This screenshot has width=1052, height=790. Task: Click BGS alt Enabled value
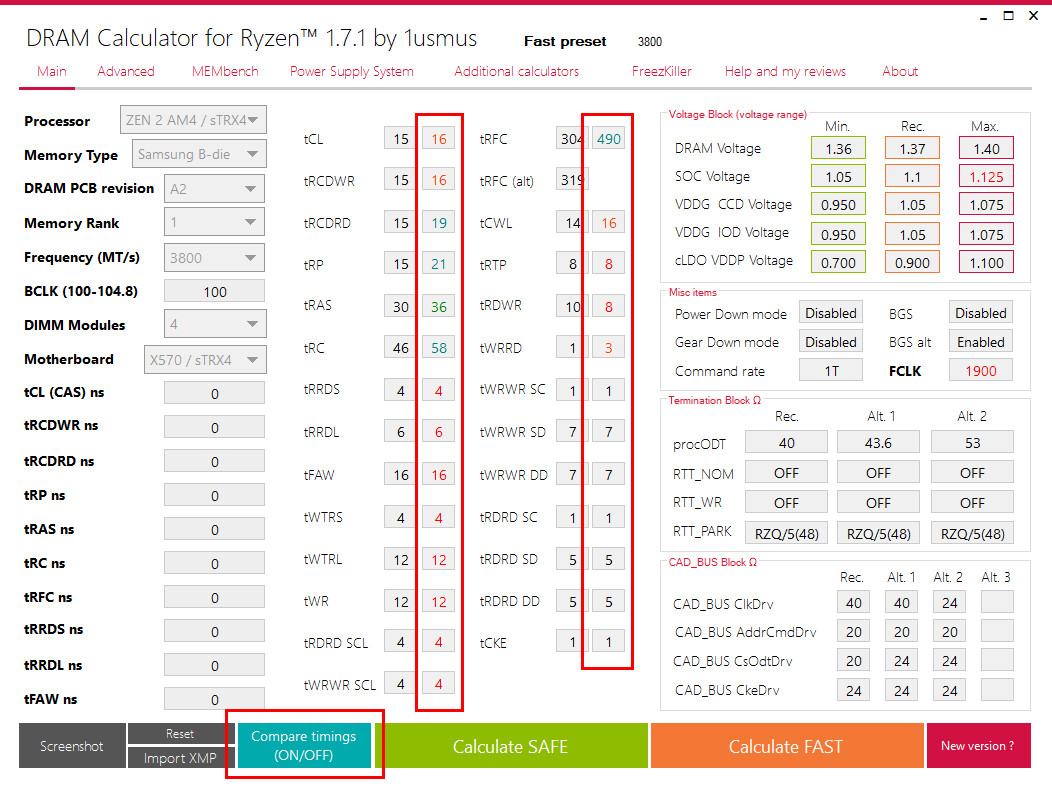981,342
